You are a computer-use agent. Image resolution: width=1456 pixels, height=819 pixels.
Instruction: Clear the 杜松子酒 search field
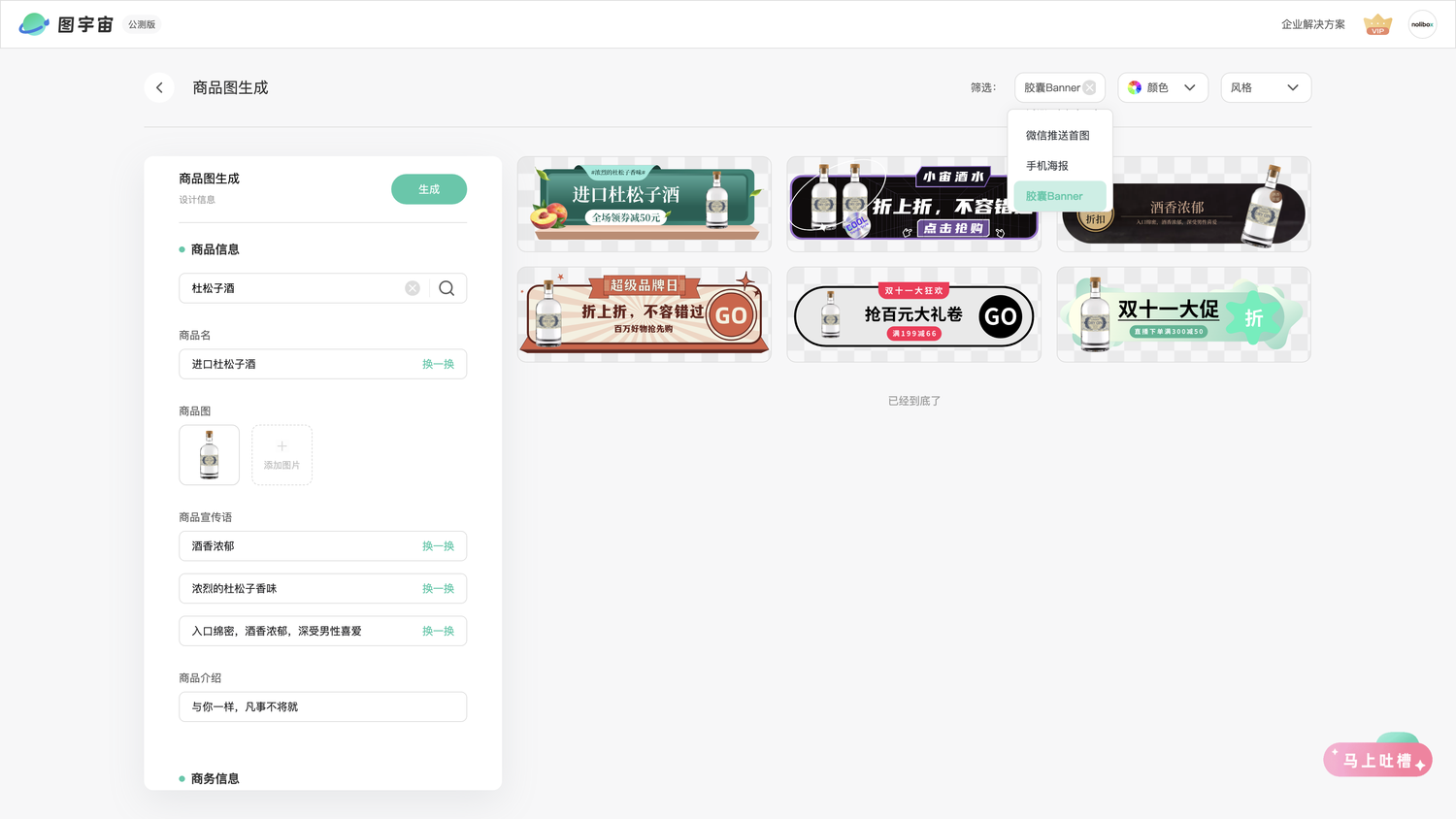tap(413, 288)
